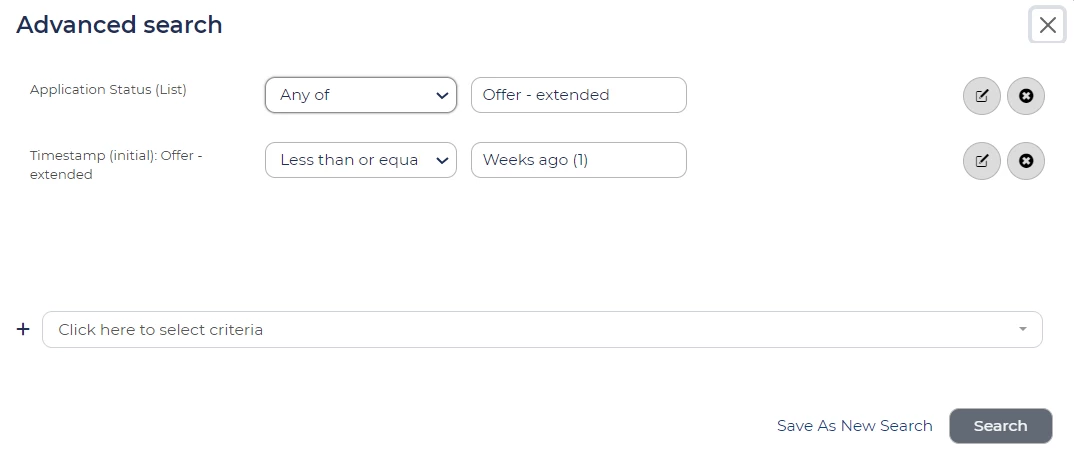
Task: Click the chevron on the 'Less than or equal' dropdown
Action: (442, 160)
